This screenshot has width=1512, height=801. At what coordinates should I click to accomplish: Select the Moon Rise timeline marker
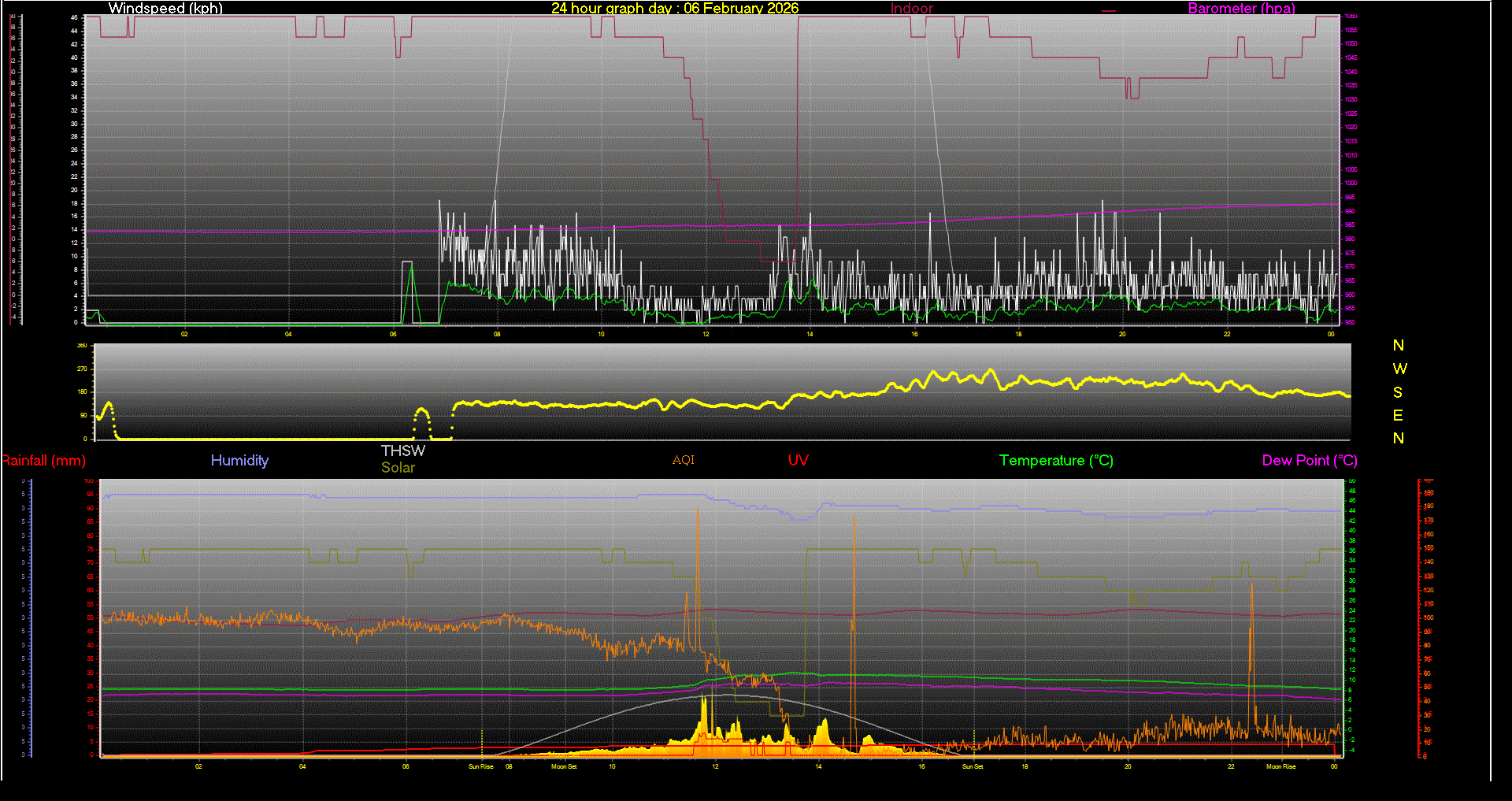click(1280, 766)
